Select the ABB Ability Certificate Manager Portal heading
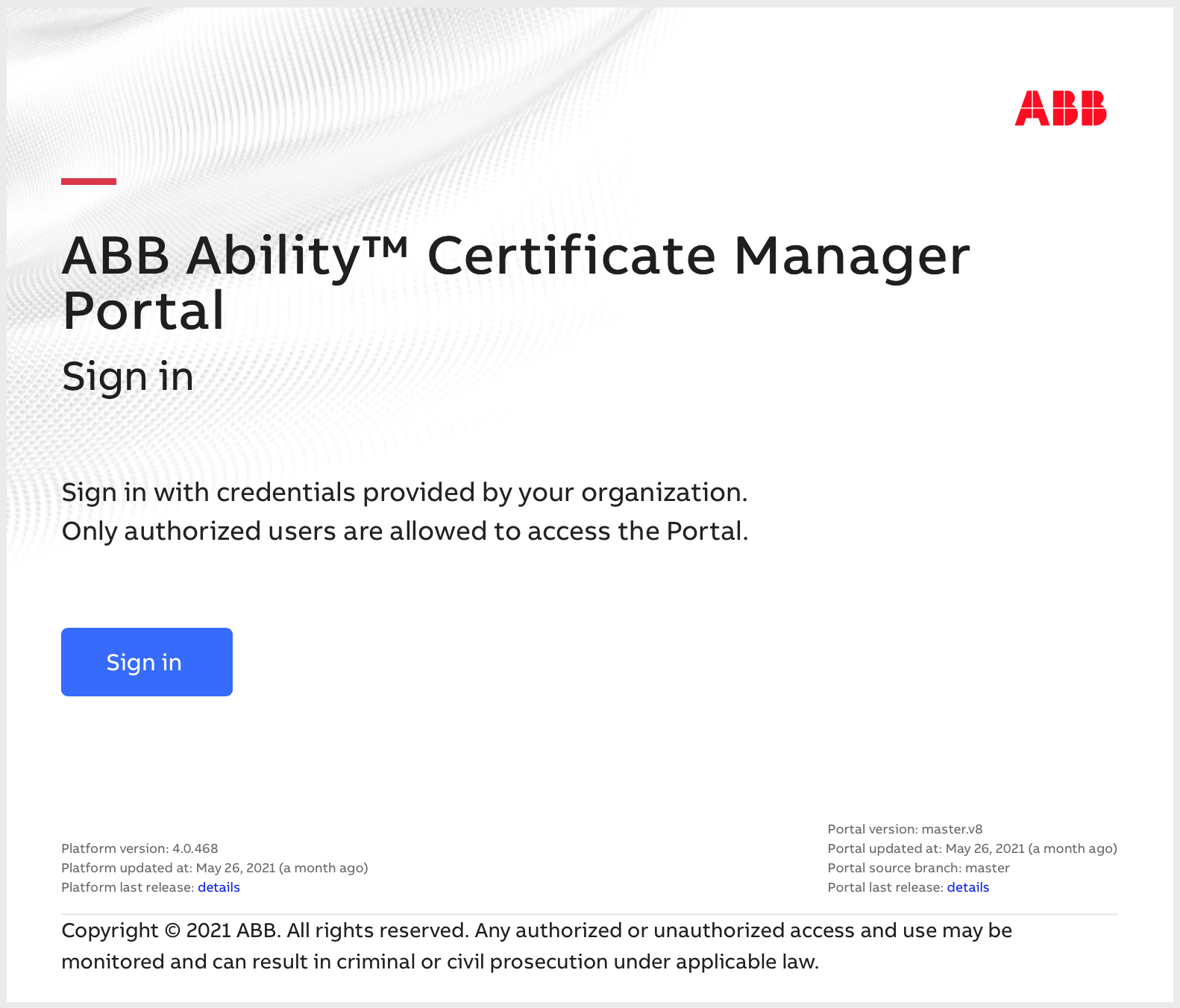This screenshot has width=1180, height=1008. point(516,283)
